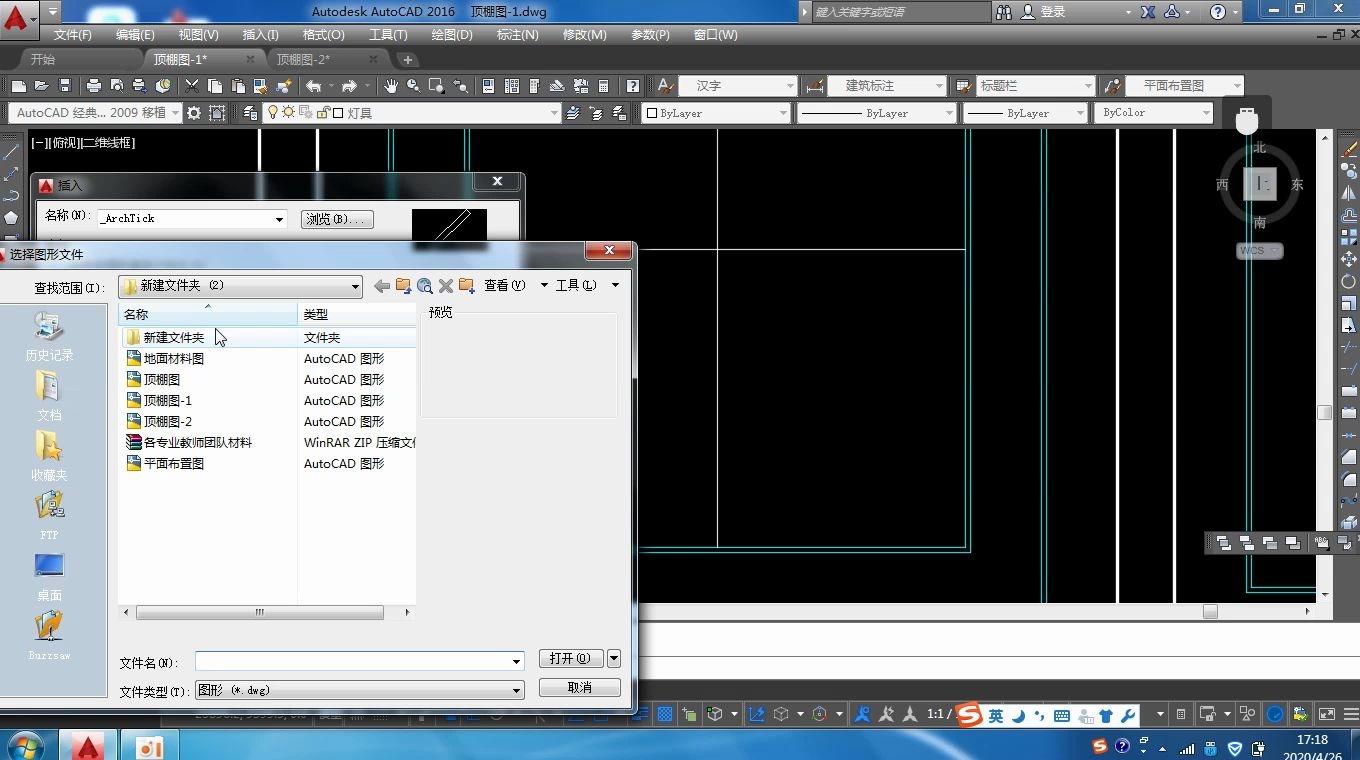Click Go Back arrow in file dialog

[x=382, y=286]
